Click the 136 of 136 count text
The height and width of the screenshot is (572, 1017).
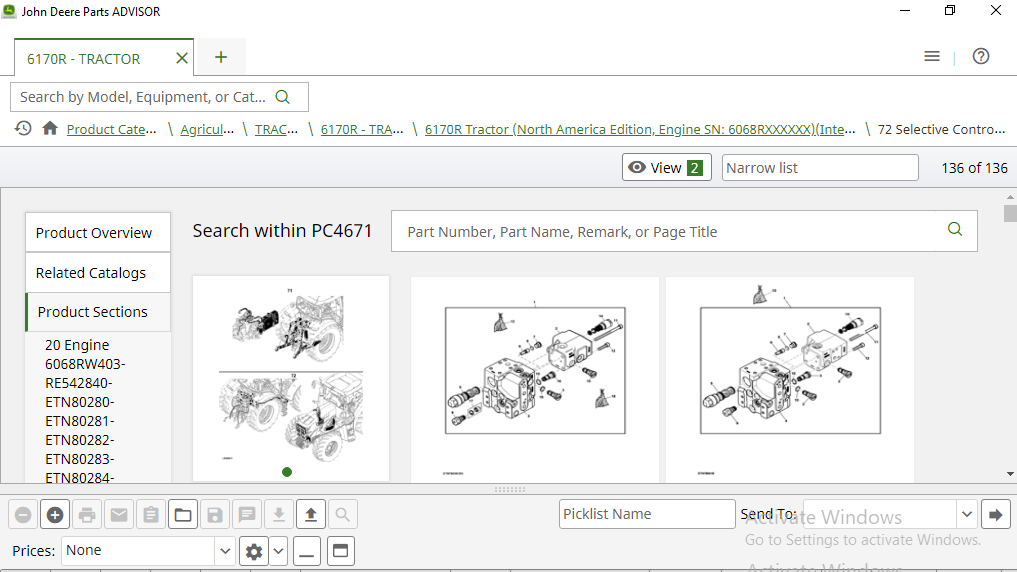[x=974, y=168]
